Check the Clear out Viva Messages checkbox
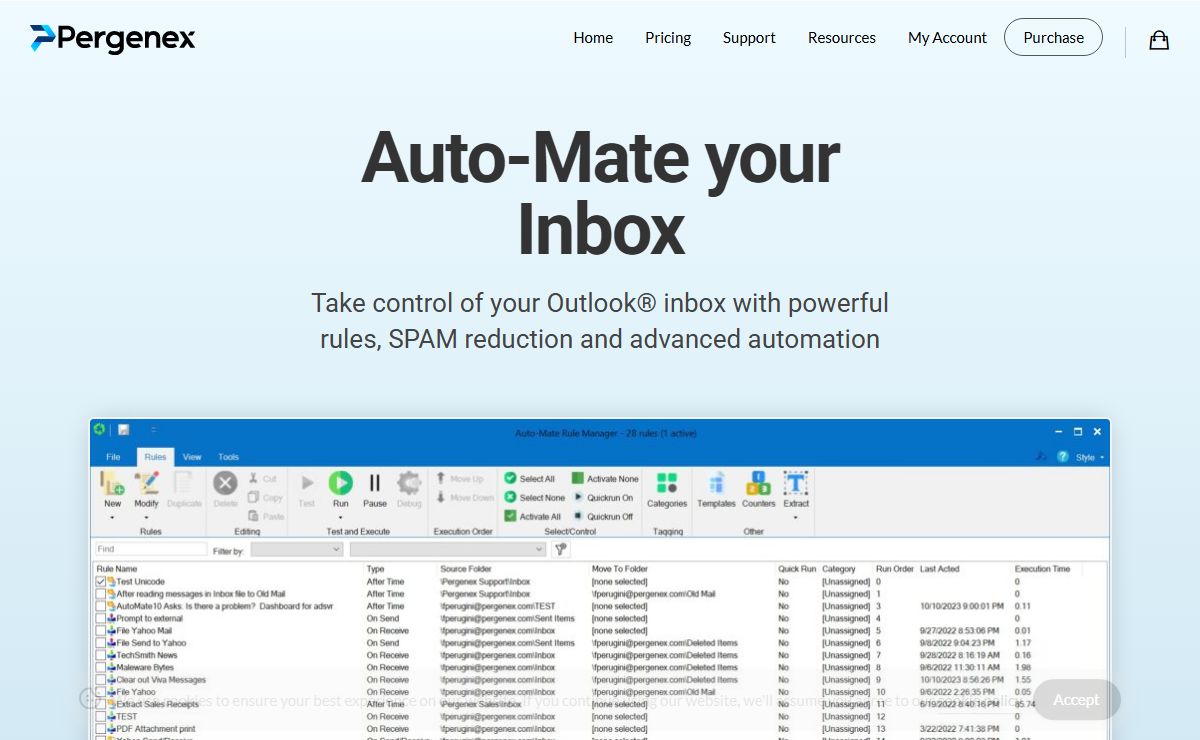 coord(100,680)
